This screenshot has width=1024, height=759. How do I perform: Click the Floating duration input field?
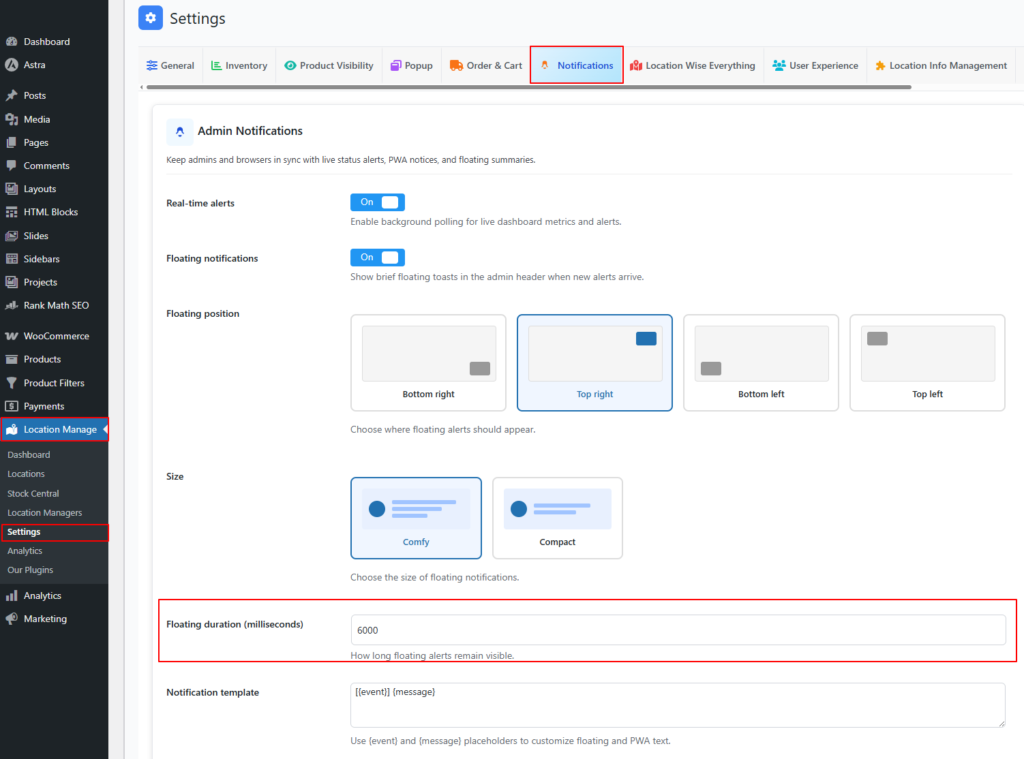click(677, 630)
